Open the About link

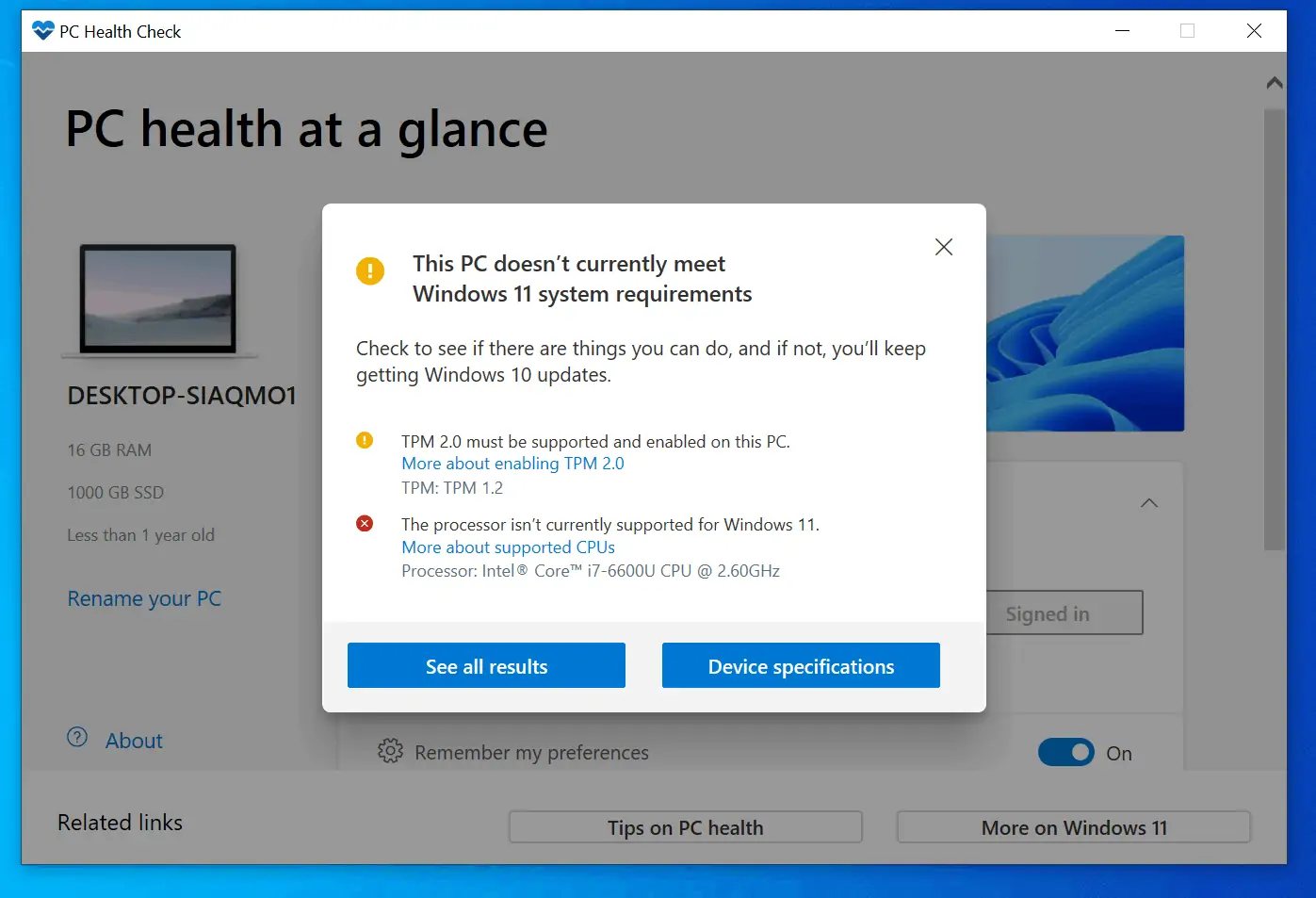coord(134,741)
